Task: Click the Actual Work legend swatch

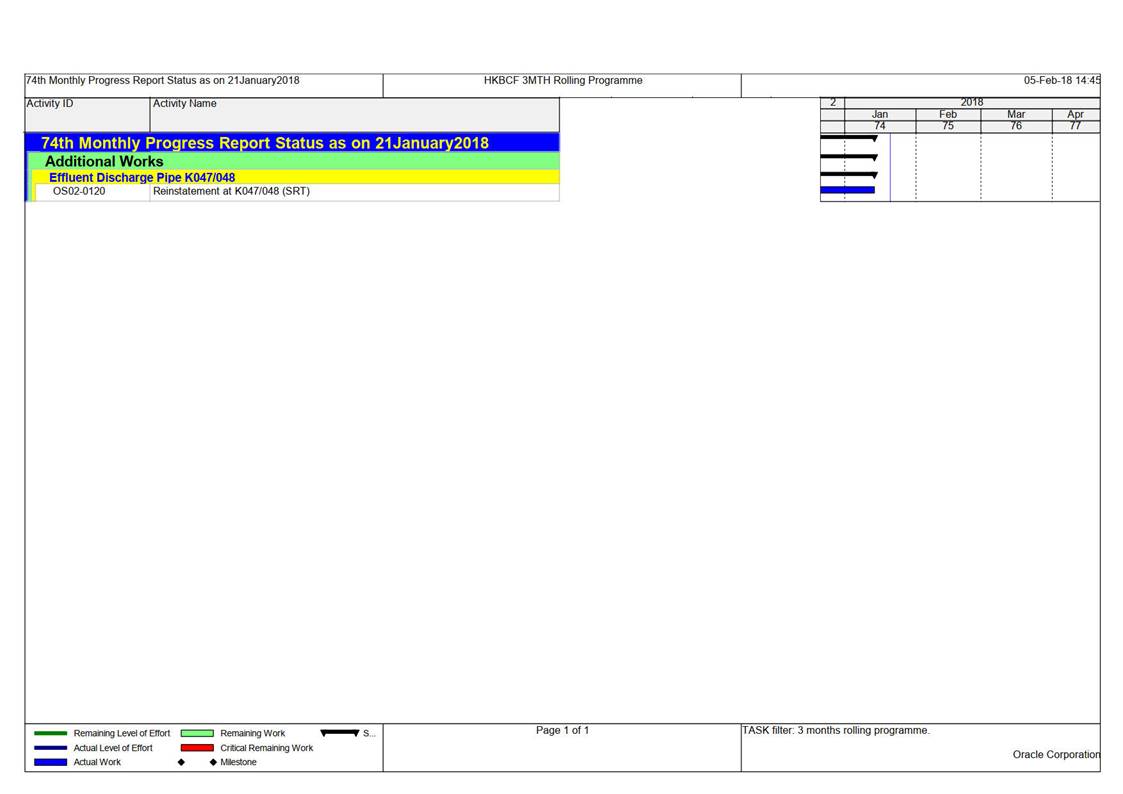Action: pyautogui.click(x=50, y=762)
